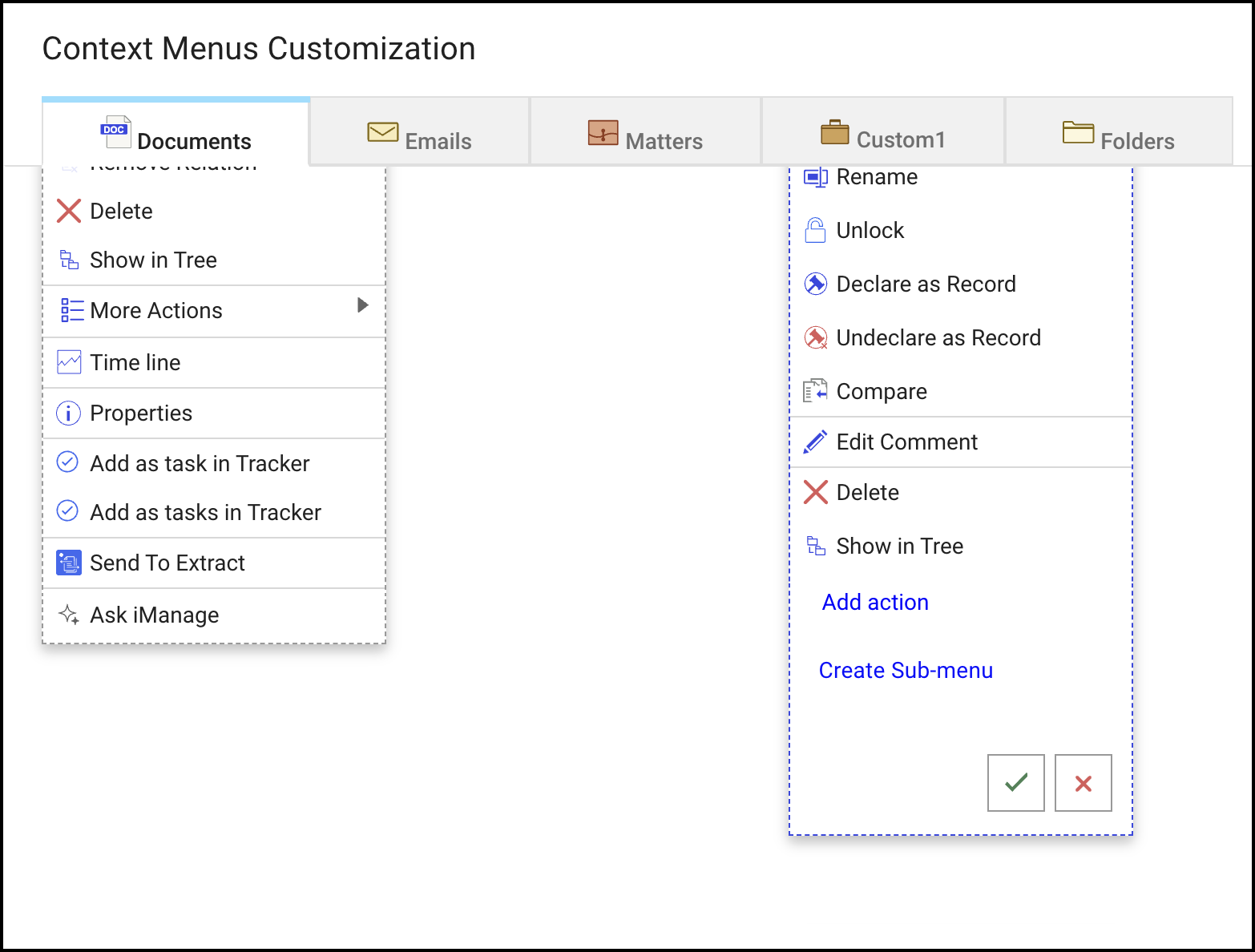Screen dimensions: 1255x952
Task: Select Add as tasks in Tracker entry
Action: 205,513
